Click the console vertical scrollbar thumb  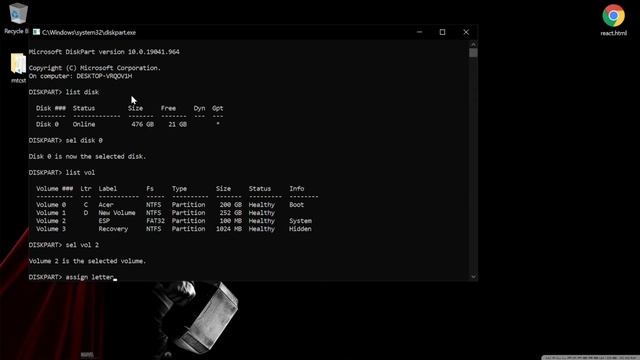coord(473,53)
